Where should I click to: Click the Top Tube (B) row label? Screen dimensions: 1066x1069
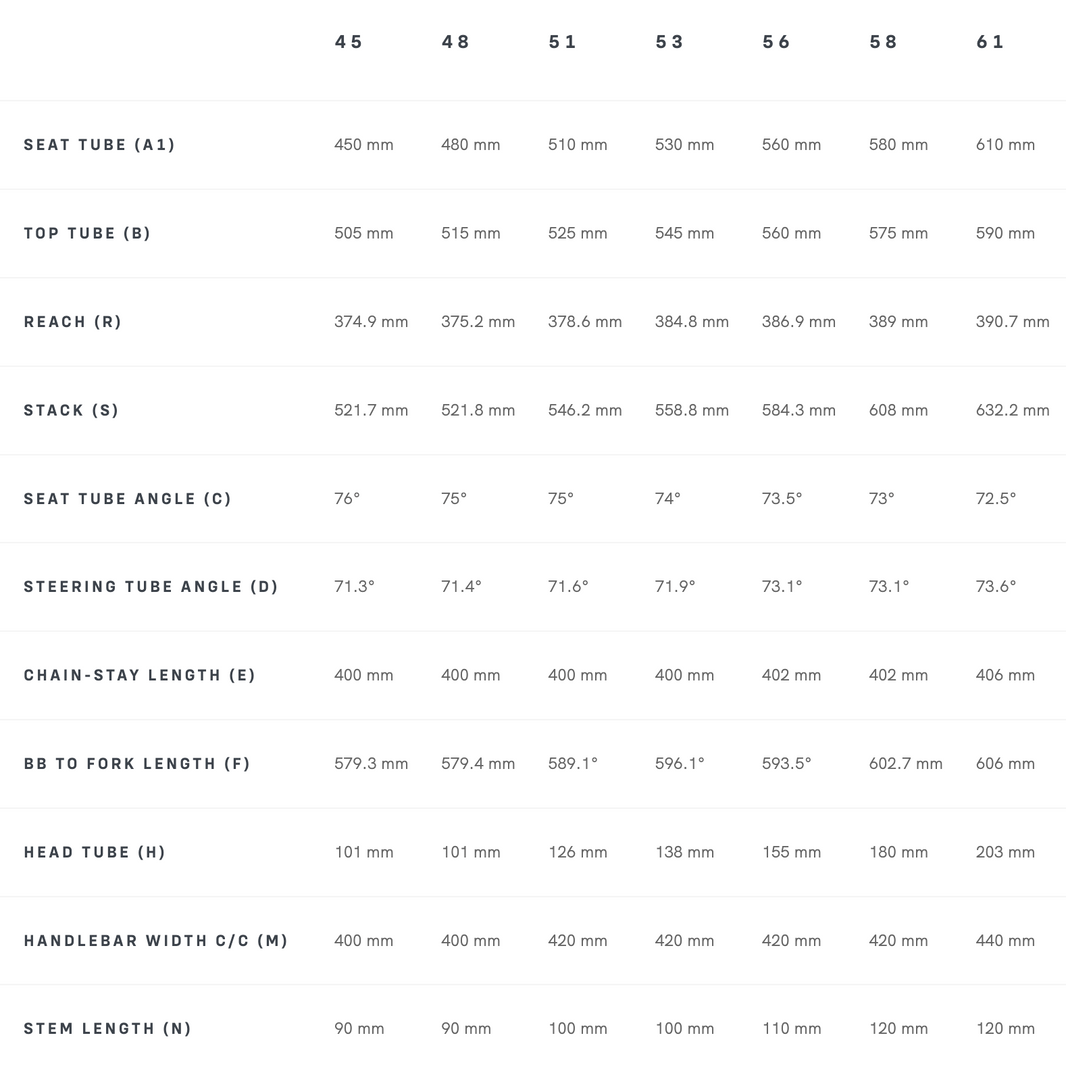click(x=87, y=233)
